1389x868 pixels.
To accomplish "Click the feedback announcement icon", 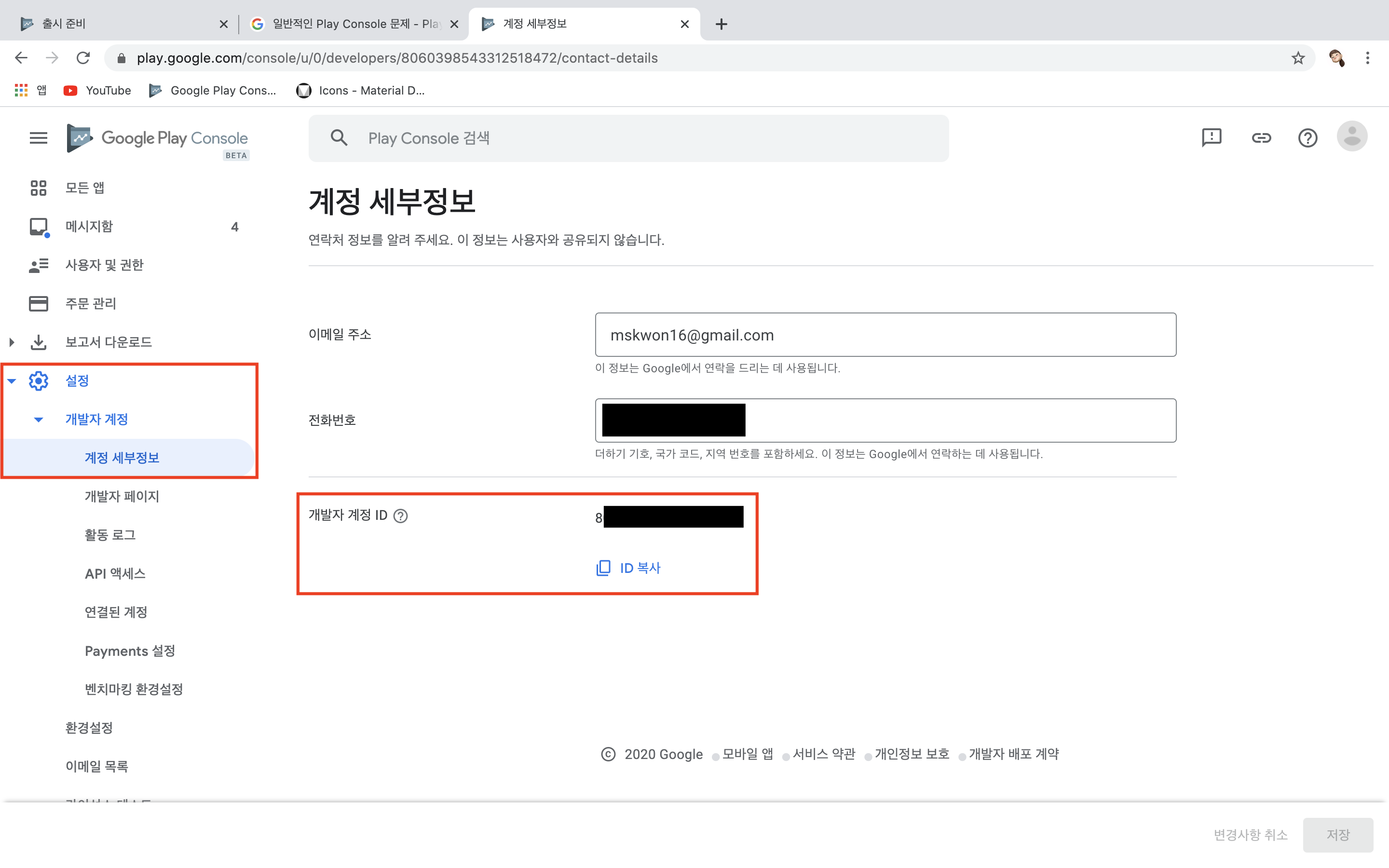I will [x=1211, y=138].
